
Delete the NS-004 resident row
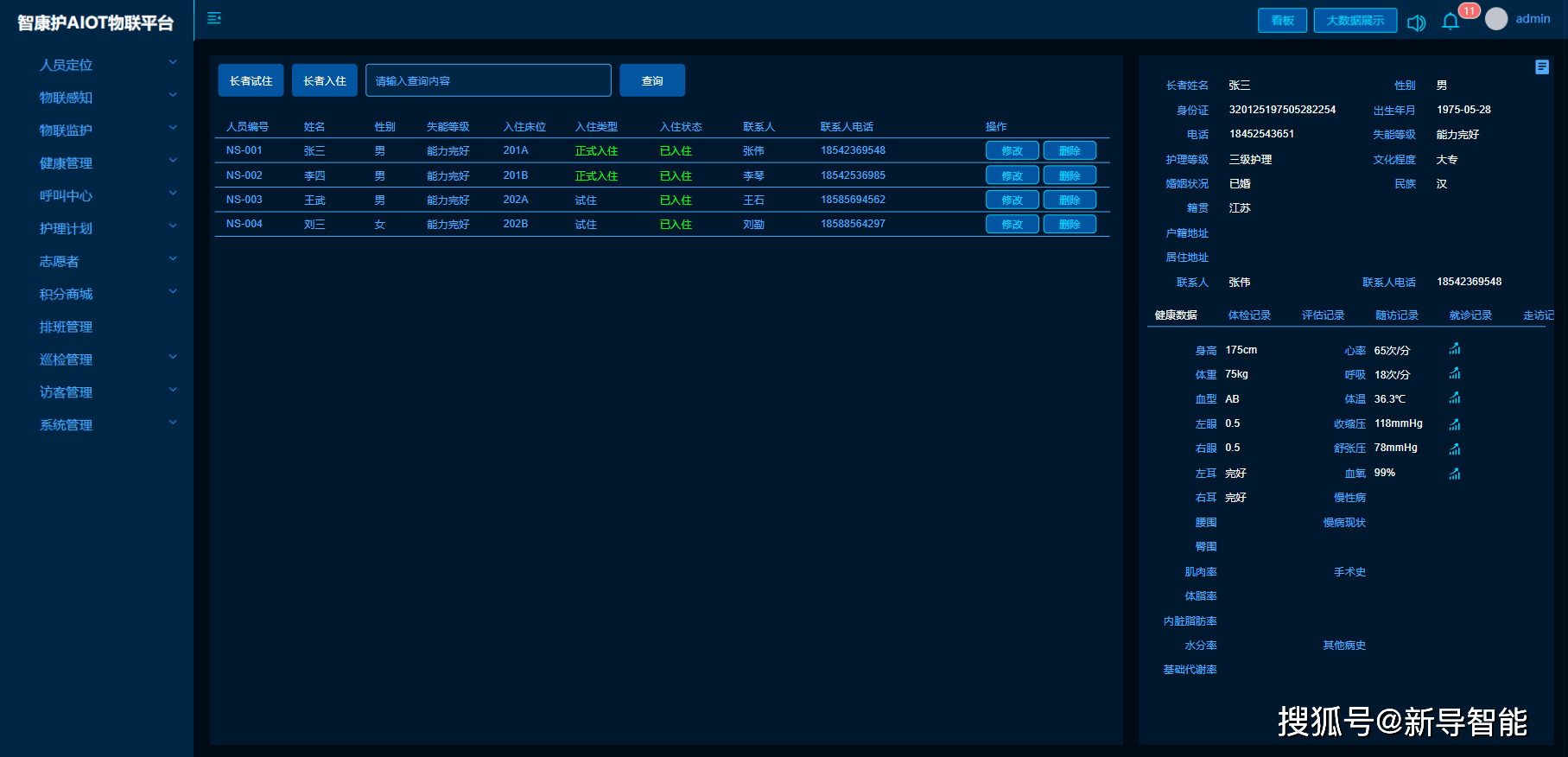coord(1070,224)
